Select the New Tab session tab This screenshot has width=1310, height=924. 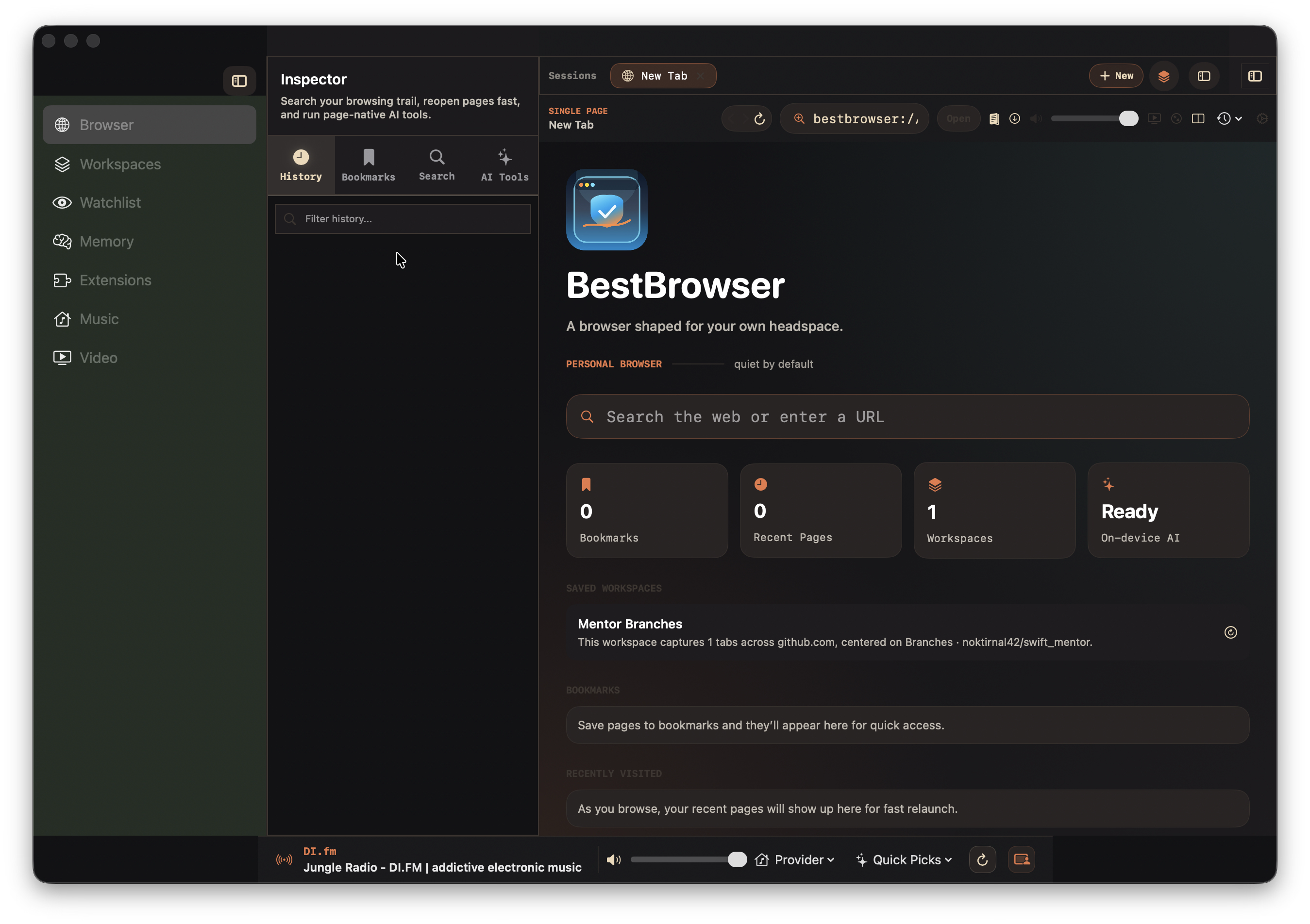[x=663, y=76]
